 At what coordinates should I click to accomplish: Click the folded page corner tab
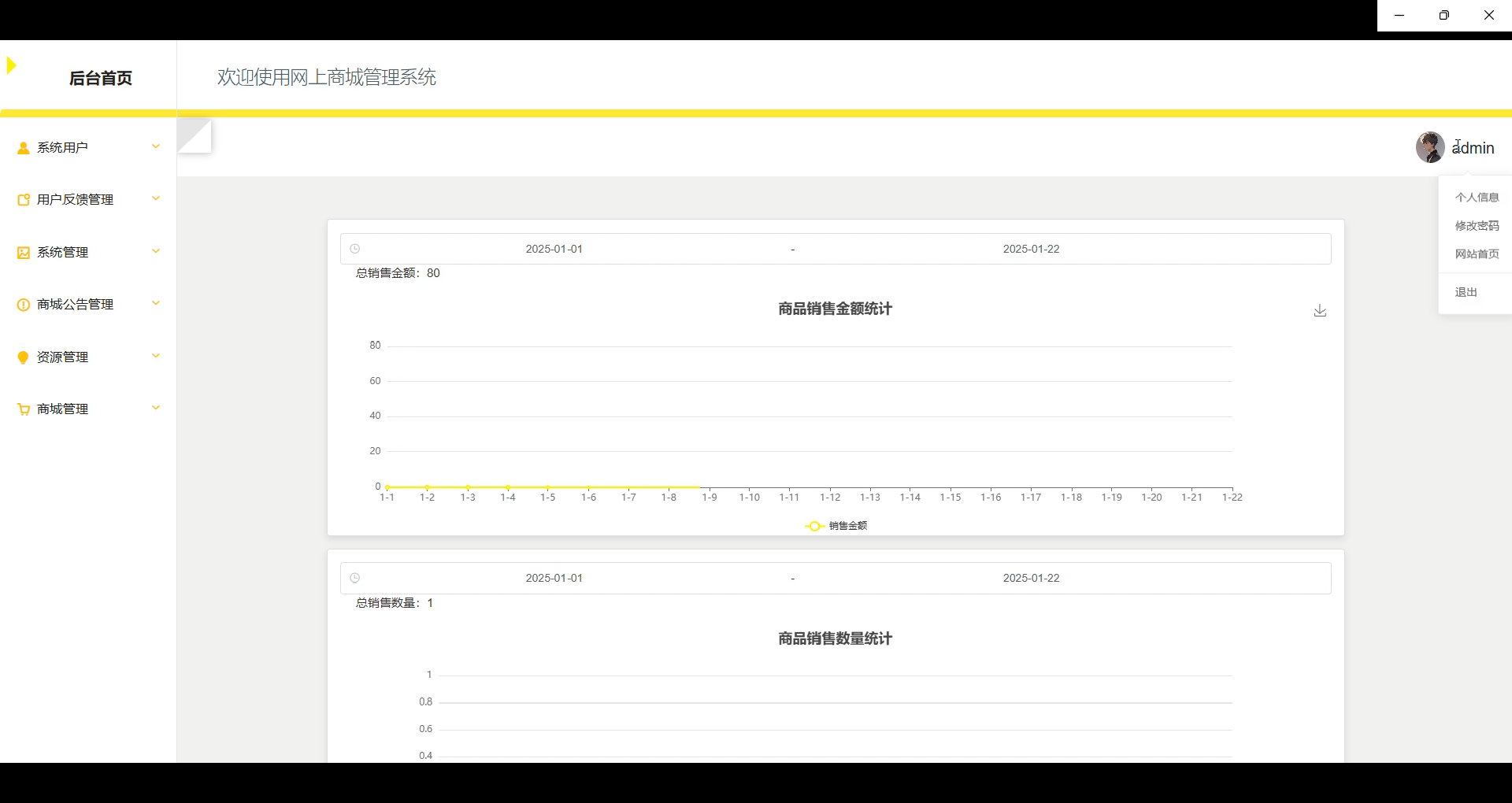click(195, 135)
